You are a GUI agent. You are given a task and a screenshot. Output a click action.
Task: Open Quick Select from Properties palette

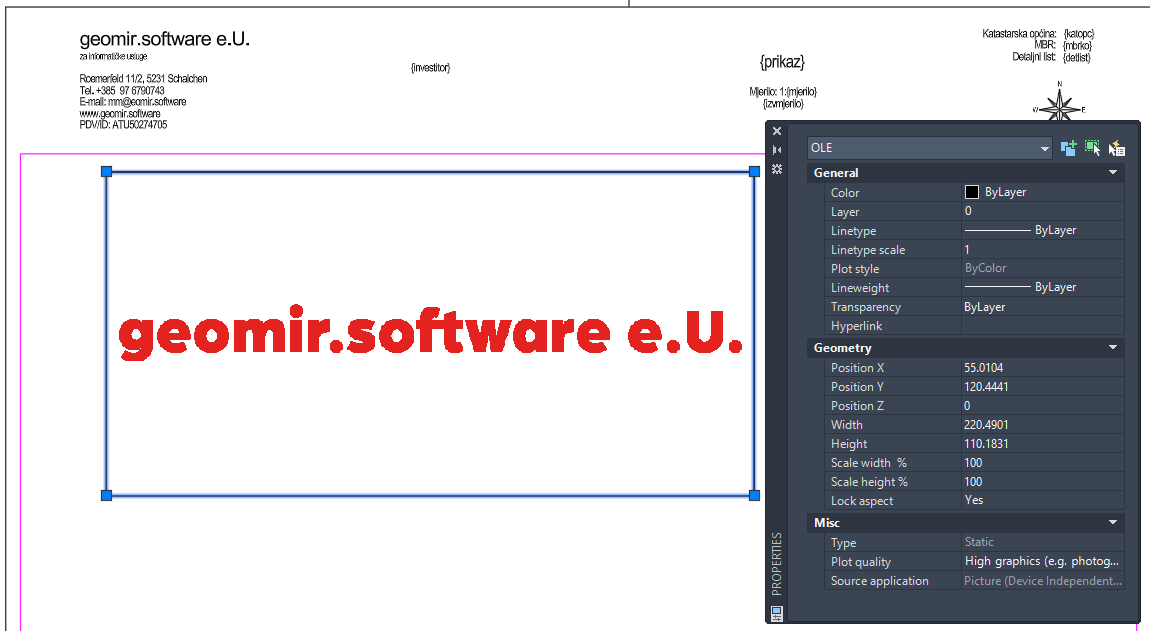pos(1117,148)
